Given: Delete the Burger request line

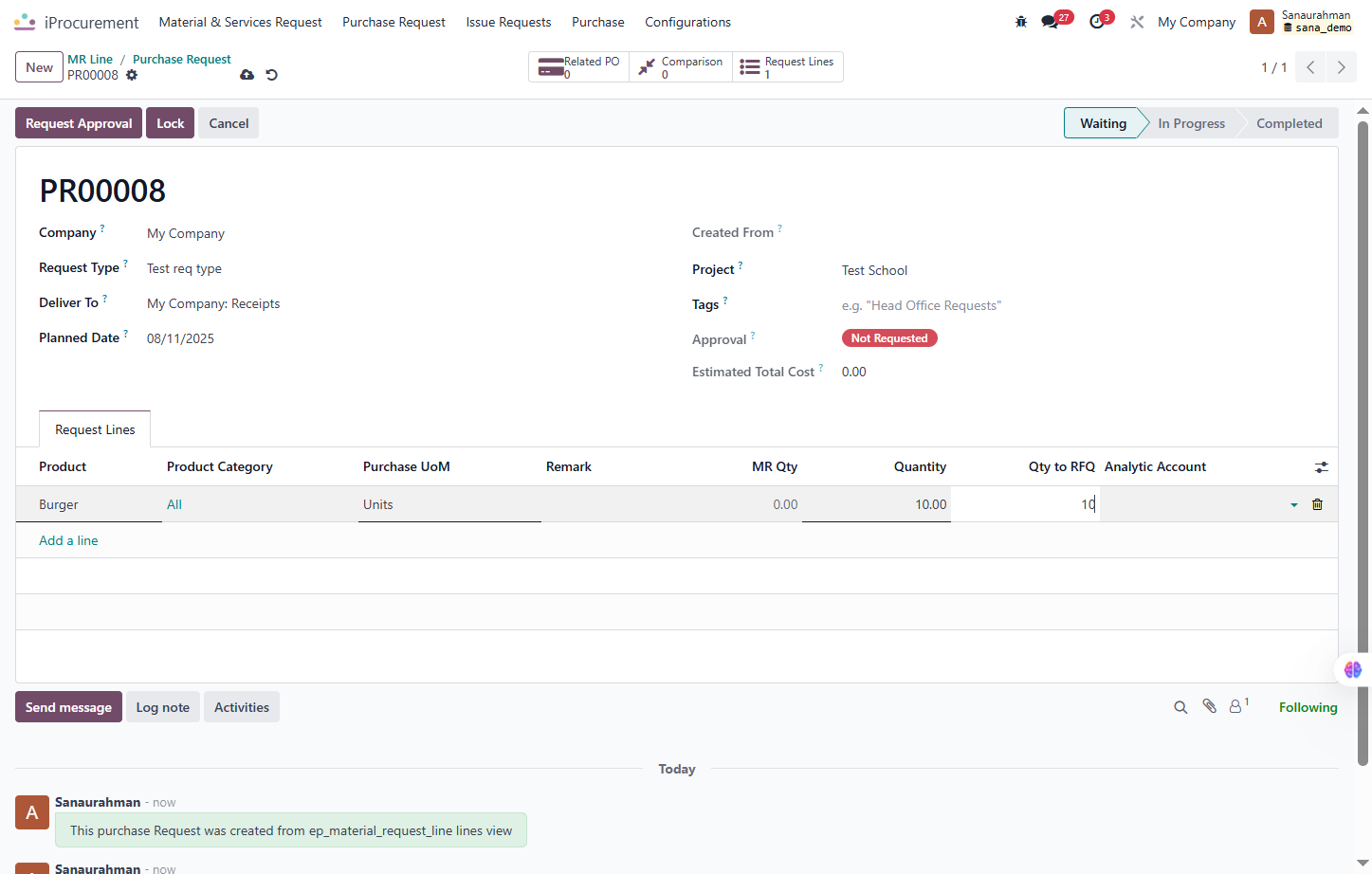Looking at the screenshot, I should coord(1317,504).
